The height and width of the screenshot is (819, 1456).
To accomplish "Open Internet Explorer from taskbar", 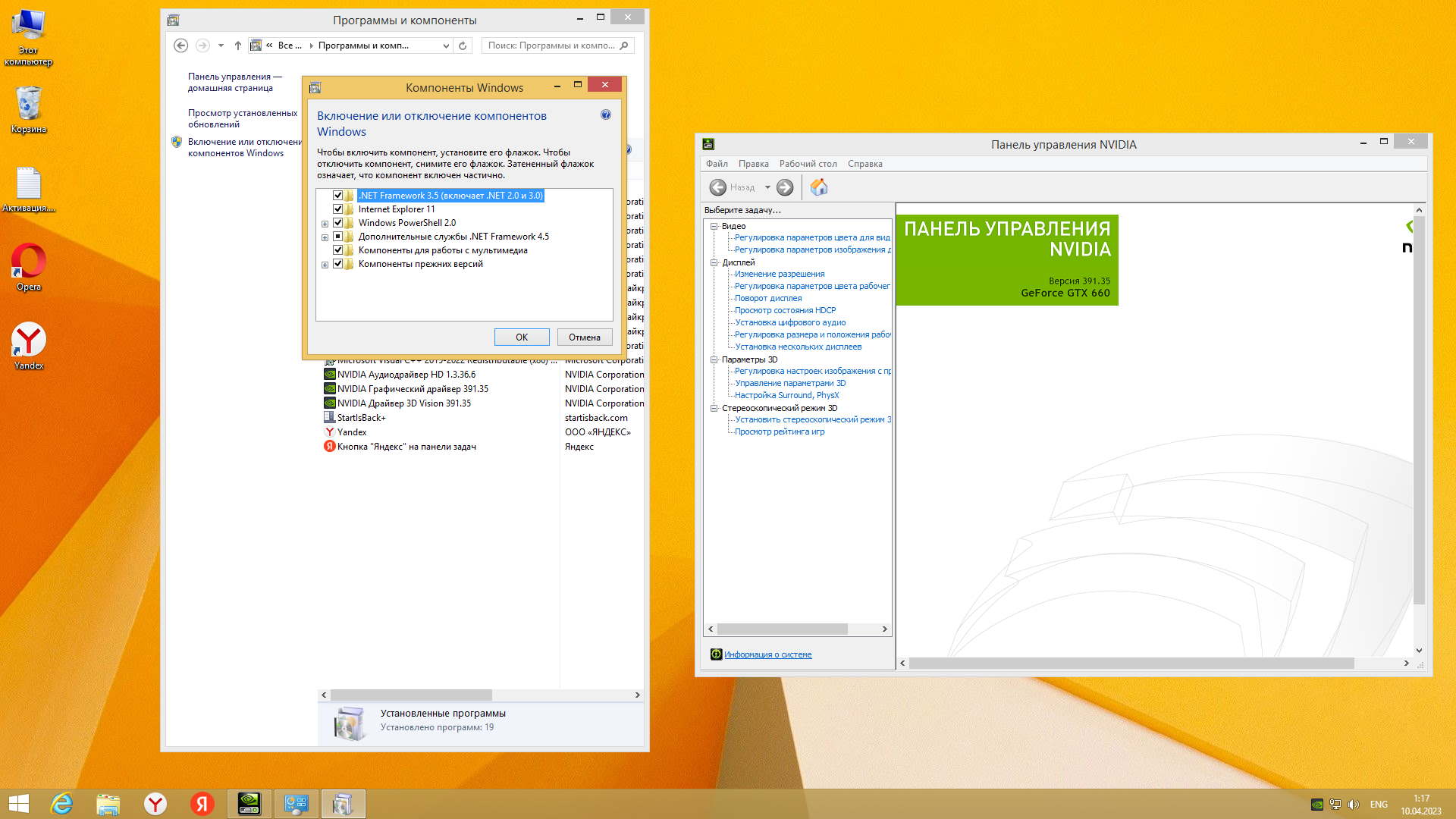I will pyautogui.click(x=61, y=803).
